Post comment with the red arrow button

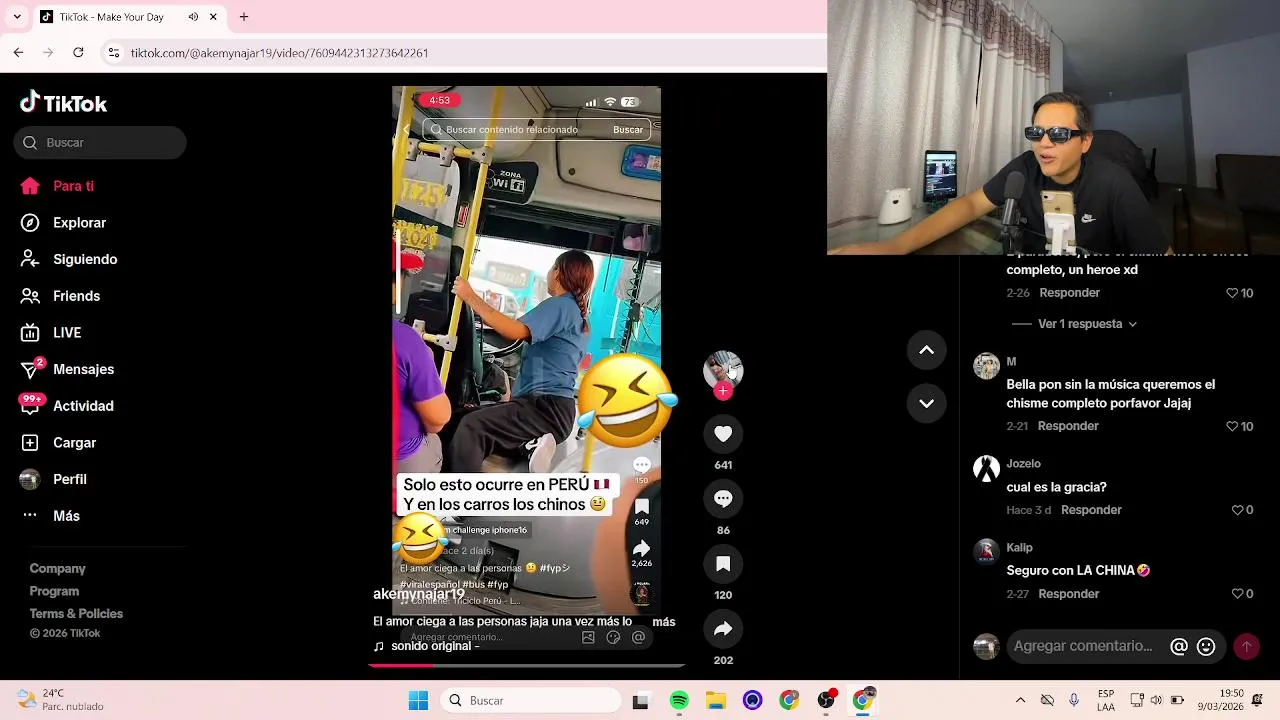click(x=1246, y=647)
